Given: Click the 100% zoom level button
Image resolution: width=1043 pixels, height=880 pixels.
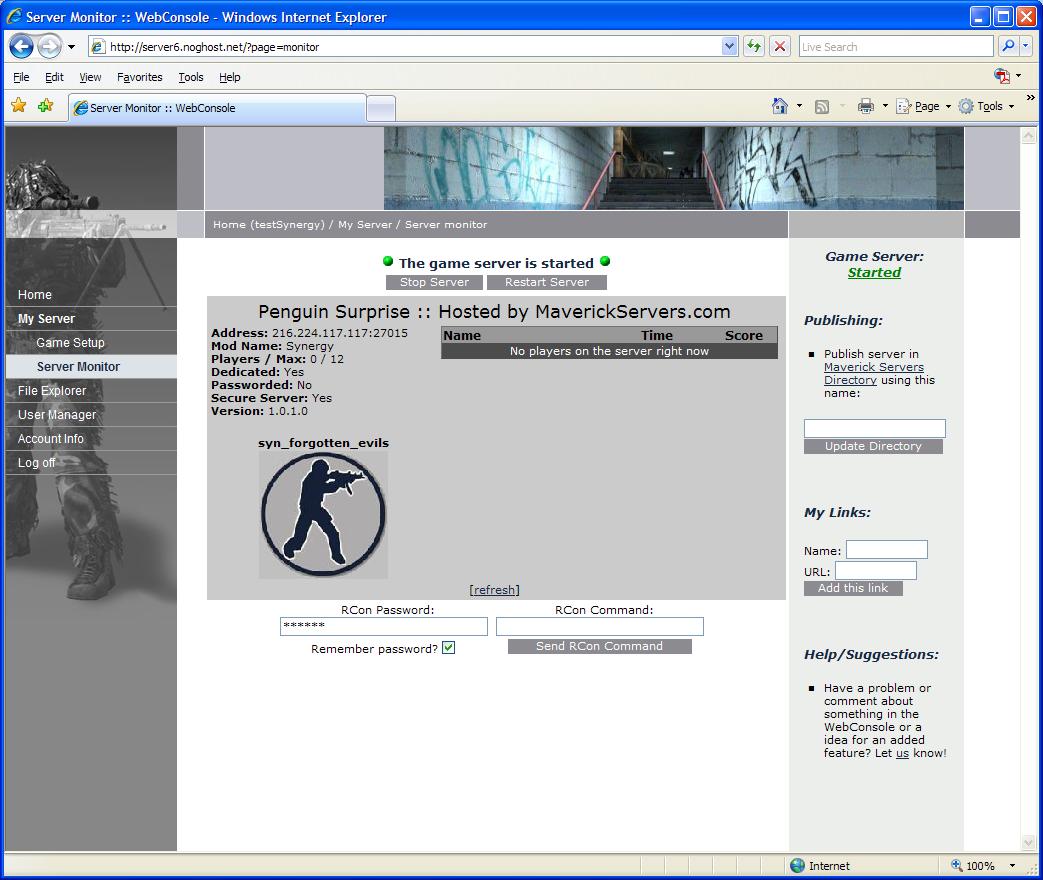Looking at the screenshot, I should coord(974,865).
